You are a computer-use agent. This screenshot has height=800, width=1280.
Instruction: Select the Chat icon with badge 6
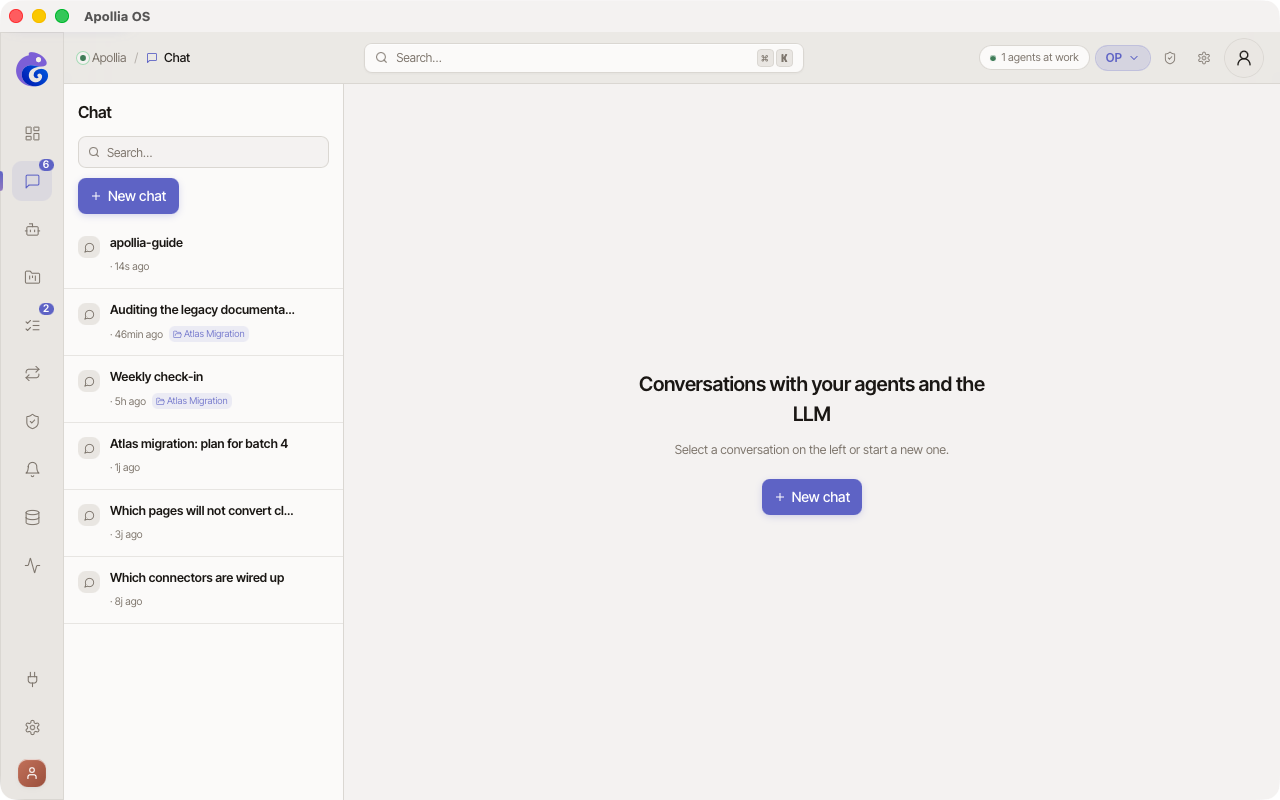(32, 181)
